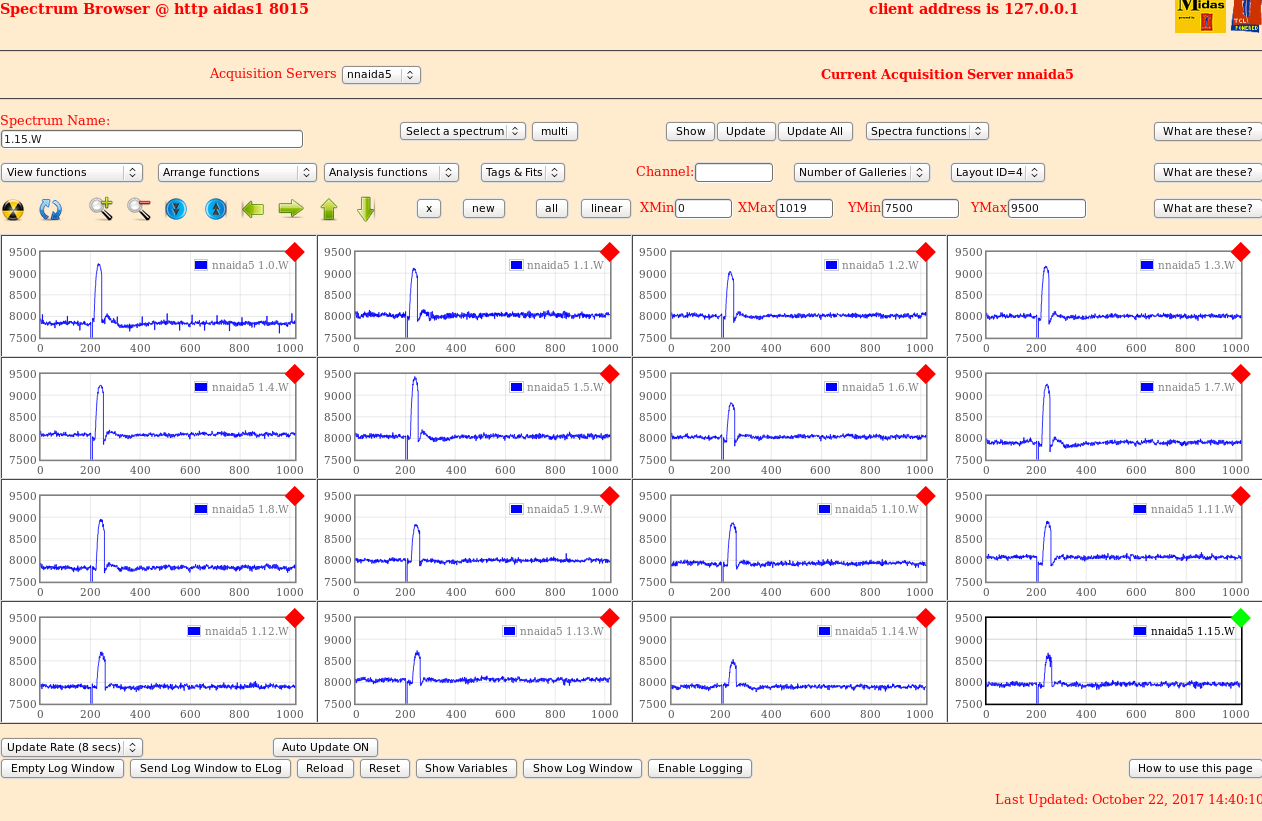
Task: Click the x button
Action: (x=429, y=208)
